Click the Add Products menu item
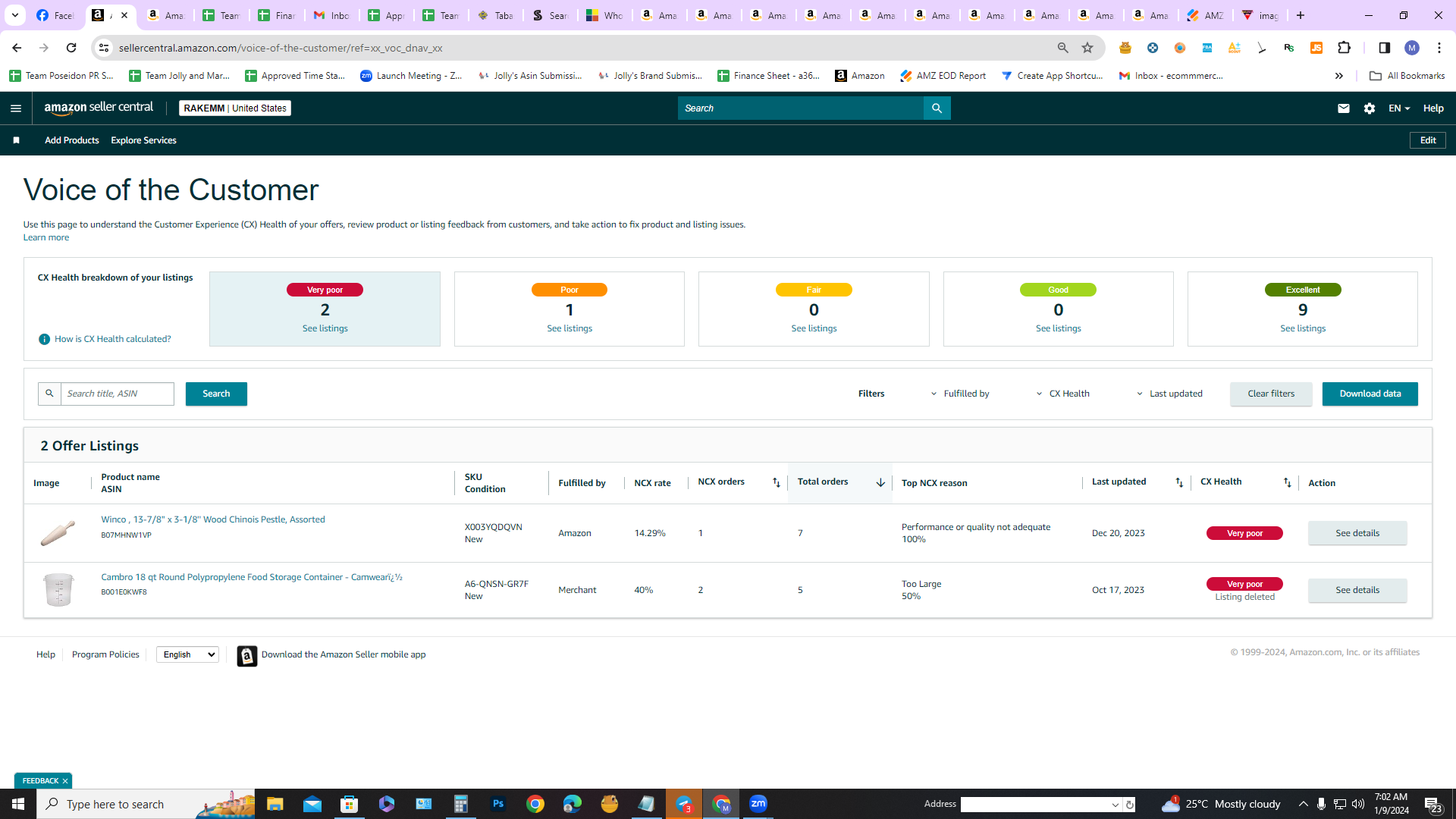This screenshot has width=1456, height=819. click(71, 140)
